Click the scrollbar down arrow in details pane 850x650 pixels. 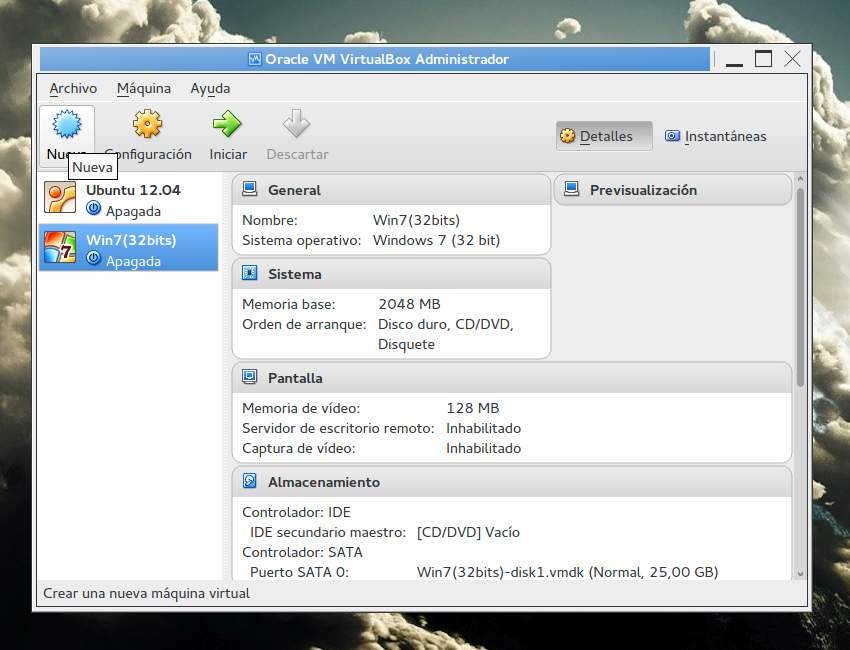800,574
